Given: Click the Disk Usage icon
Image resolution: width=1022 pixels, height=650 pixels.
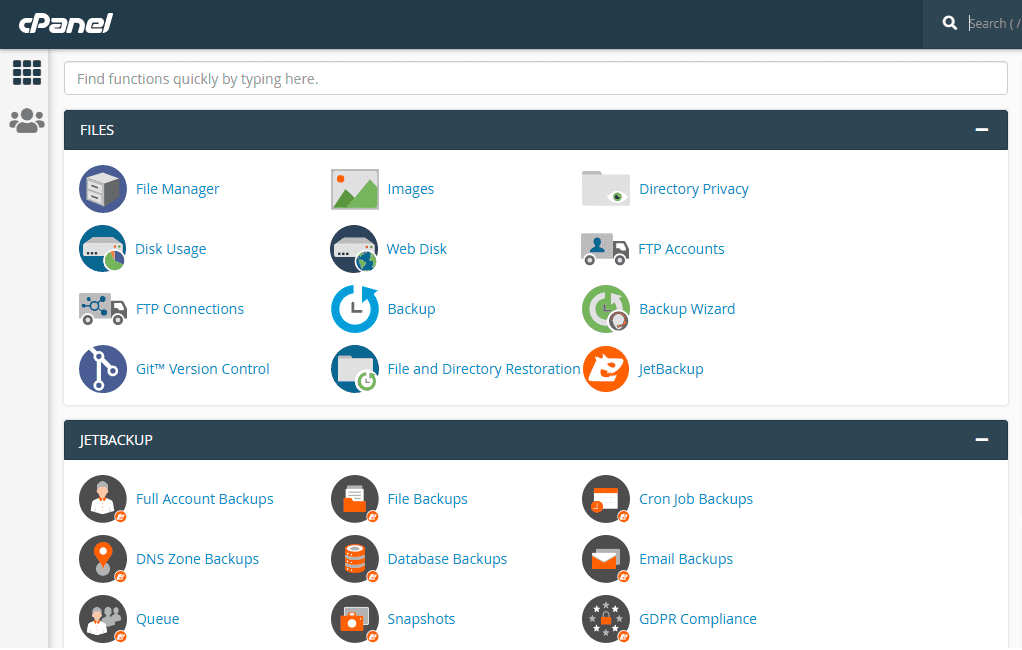Looking at the screenshot, I should pyautogui.click(x=103, y=249).
